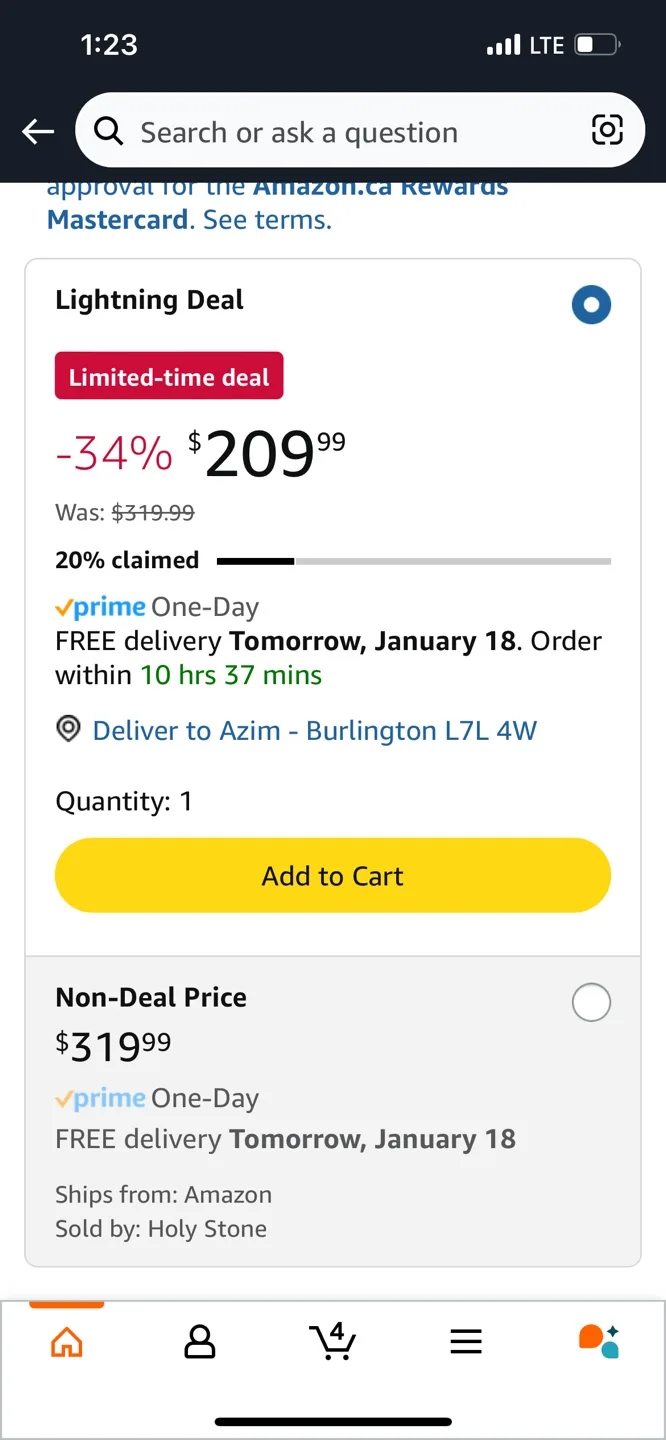Tap the Add to Cart button
The image size is (666, 1440).
[333, 875]
